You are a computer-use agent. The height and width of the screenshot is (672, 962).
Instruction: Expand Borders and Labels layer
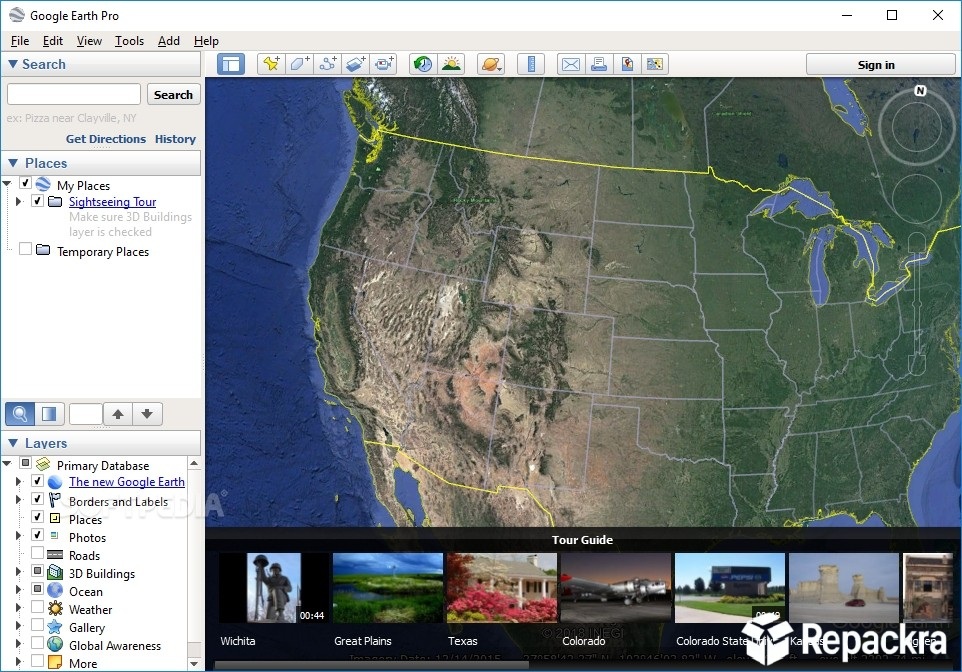coord(18,500)
